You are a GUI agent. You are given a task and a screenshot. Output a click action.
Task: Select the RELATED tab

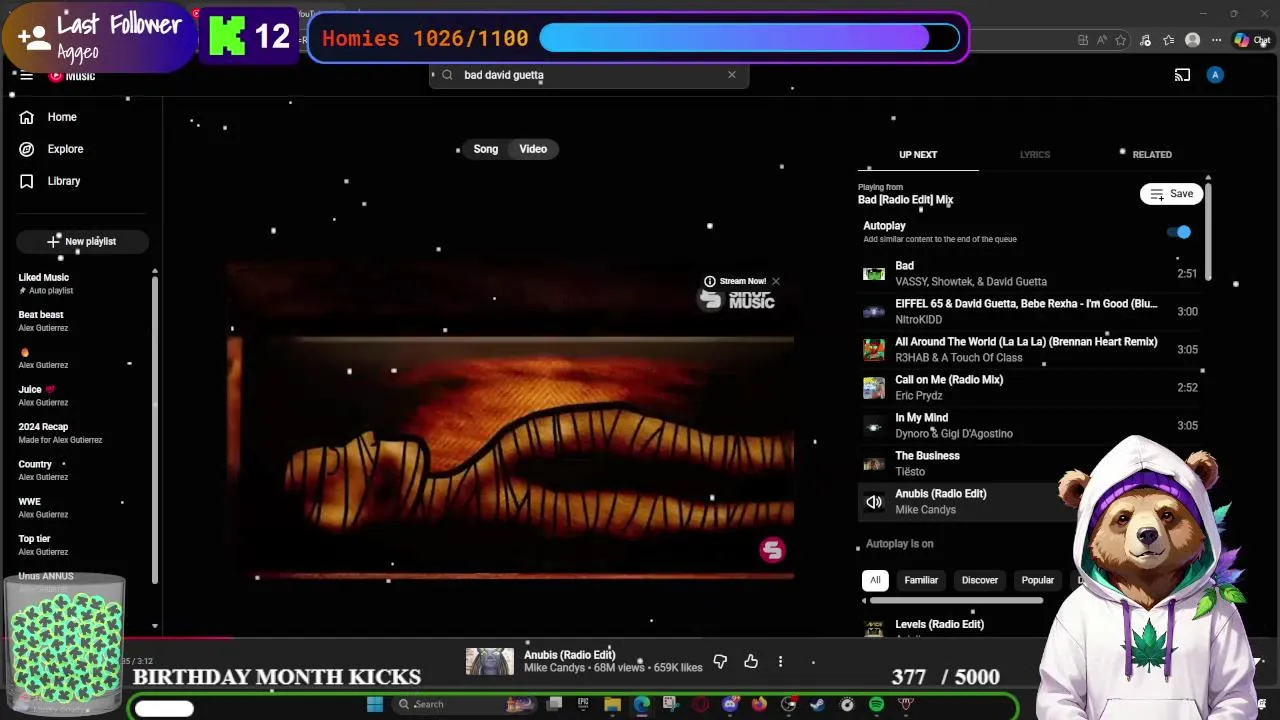(1152, 155)
